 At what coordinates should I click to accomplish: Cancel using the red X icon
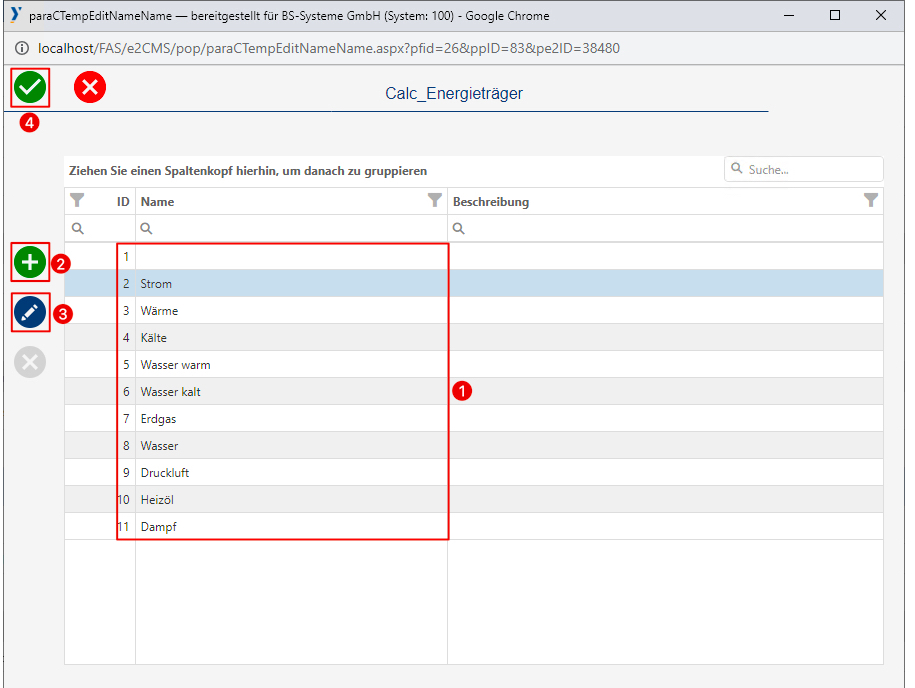click(90, 88)
